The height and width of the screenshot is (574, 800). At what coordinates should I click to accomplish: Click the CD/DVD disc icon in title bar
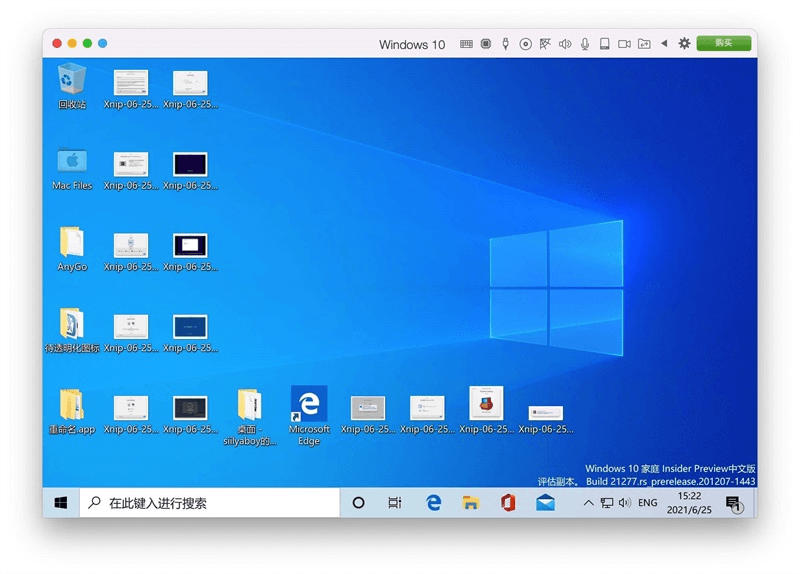tap(526, 44)
